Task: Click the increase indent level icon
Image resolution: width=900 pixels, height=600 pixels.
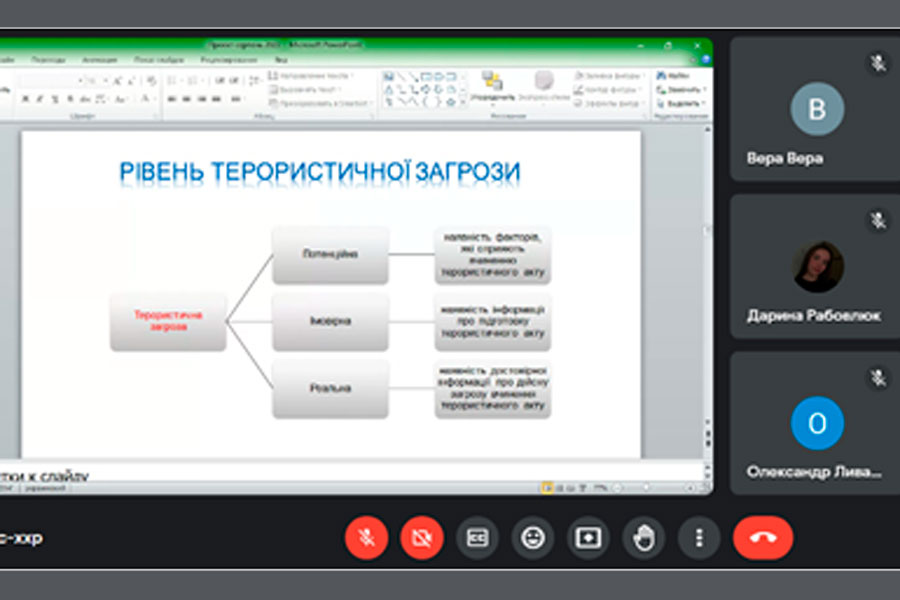Action: [234, 81]
